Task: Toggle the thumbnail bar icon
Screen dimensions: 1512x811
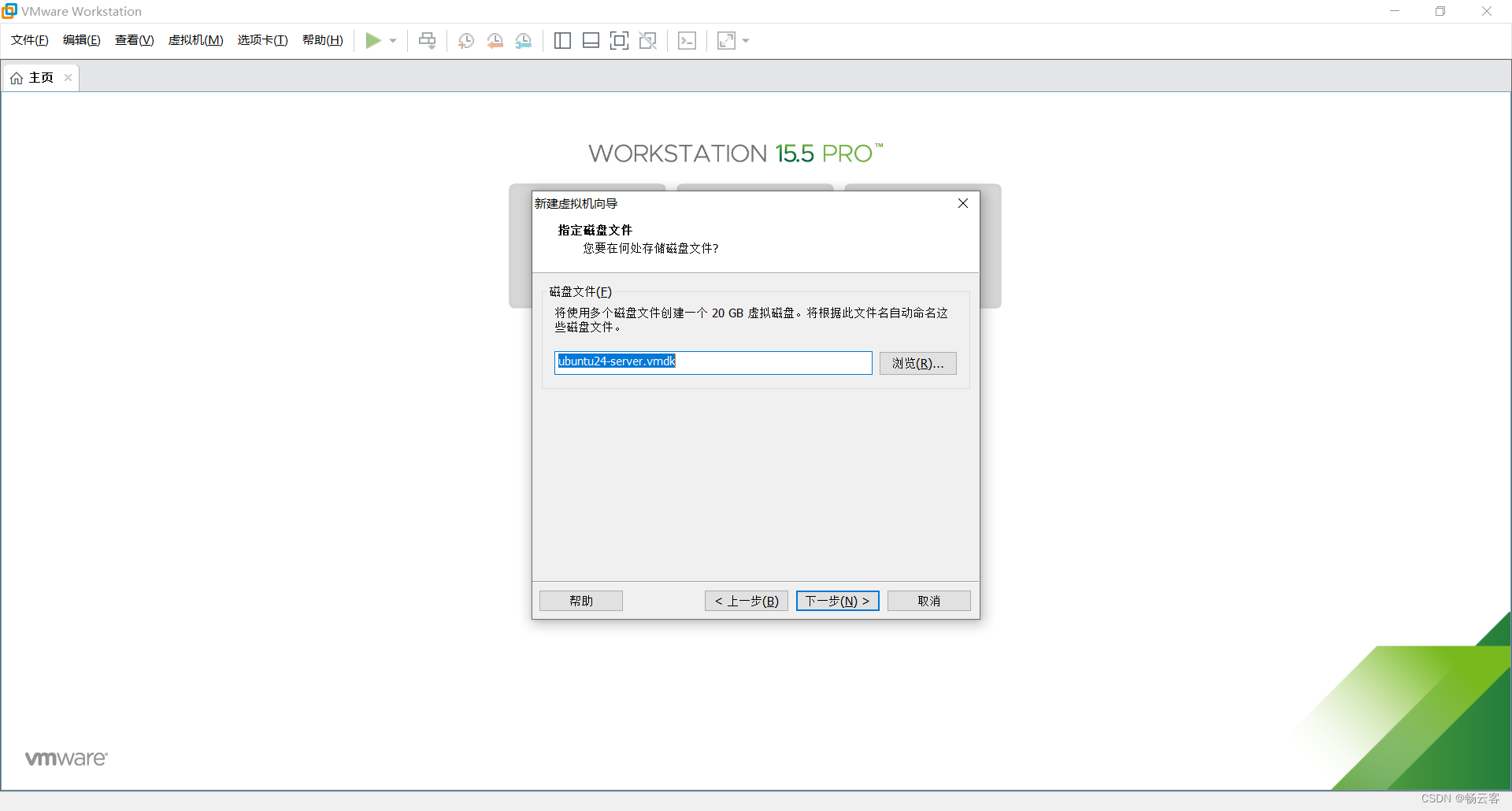Action: pos(591,41)
